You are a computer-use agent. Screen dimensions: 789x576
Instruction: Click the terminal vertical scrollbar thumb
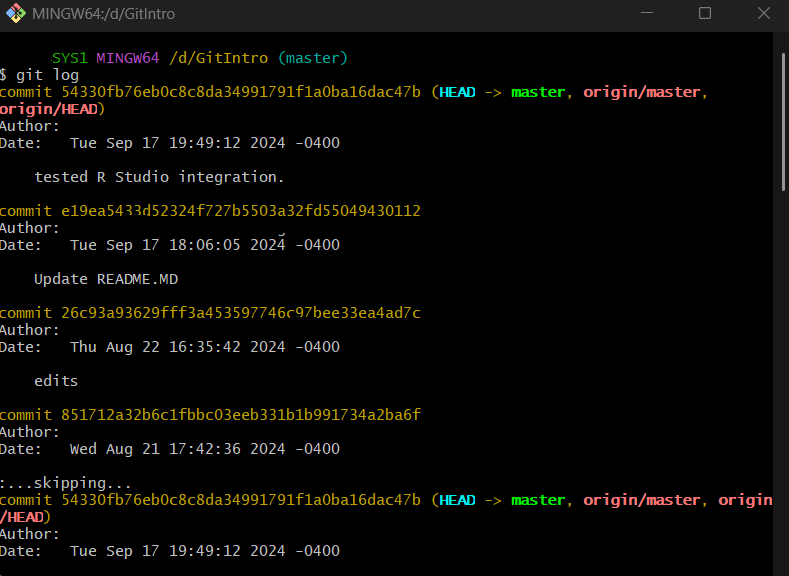tap(783, 122)
